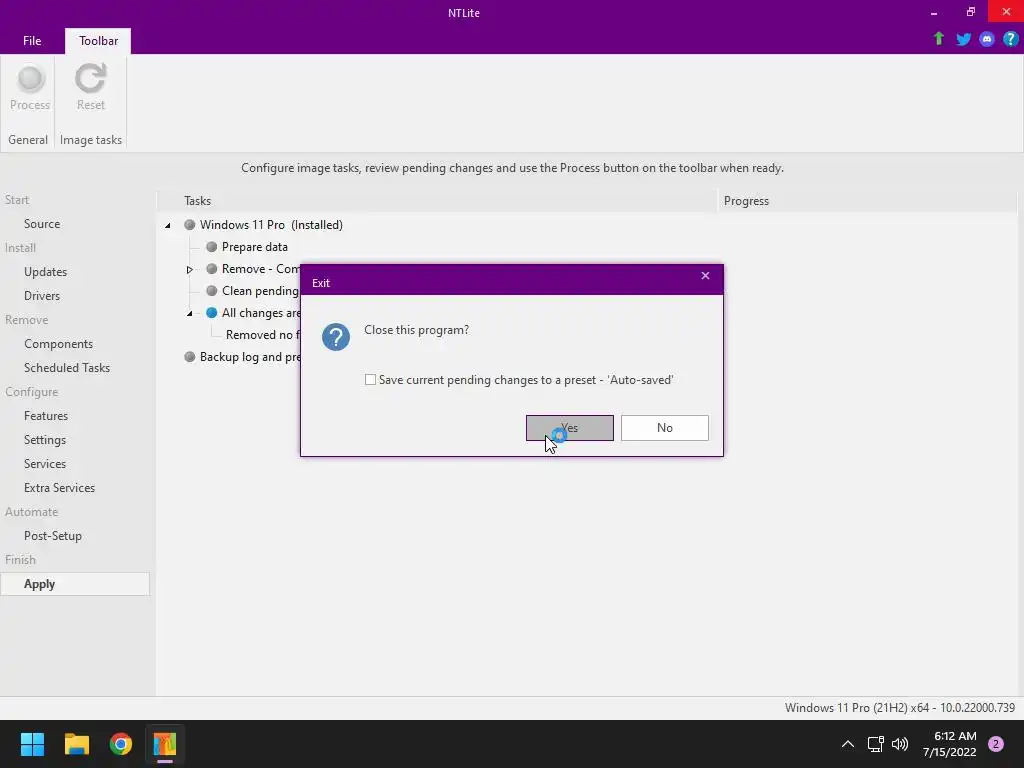The height and width of the screenshot is (768, 1024).
Task: Click the Windows 11 Pro status bullet
Action: 190,225
